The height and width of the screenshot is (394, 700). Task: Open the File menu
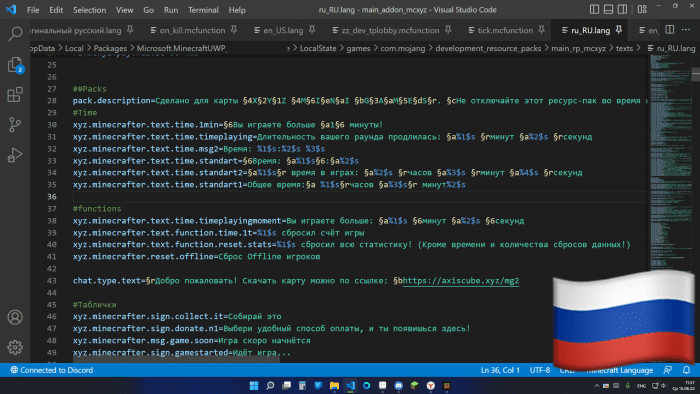tap(33, 10)
